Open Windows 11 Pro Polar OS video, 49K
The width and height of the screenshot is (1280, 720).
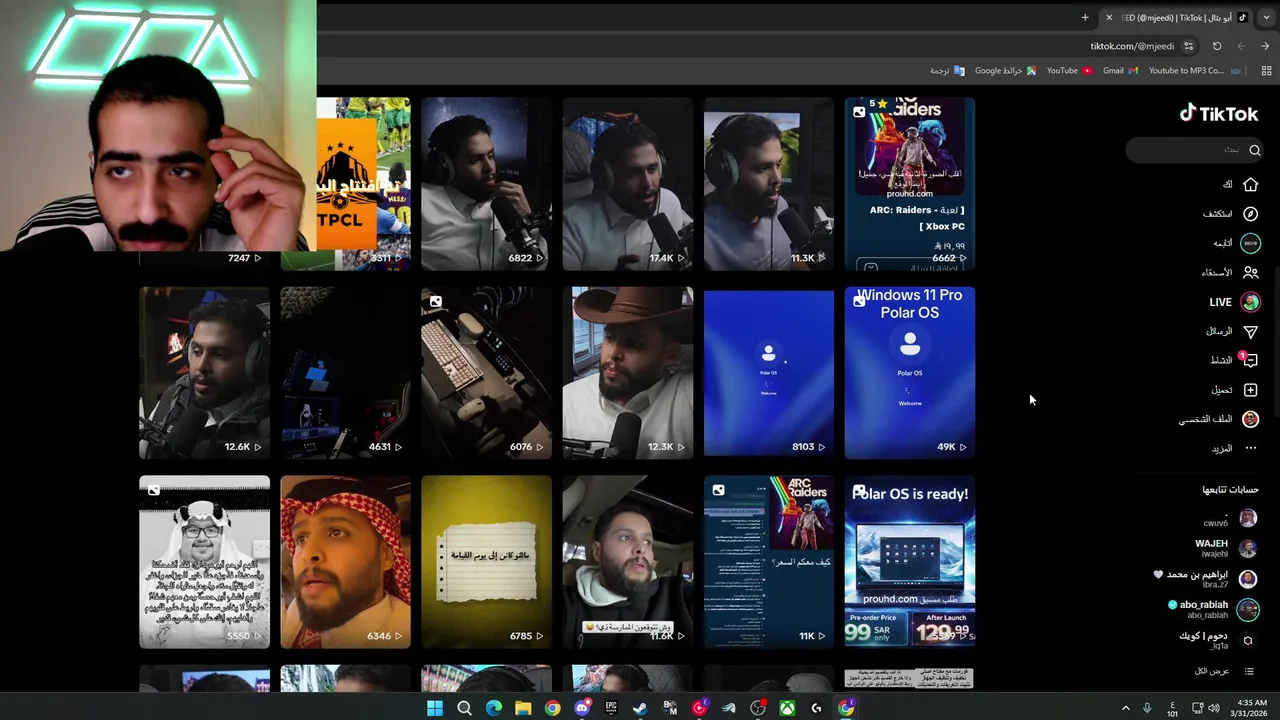(x=910, y=373)
